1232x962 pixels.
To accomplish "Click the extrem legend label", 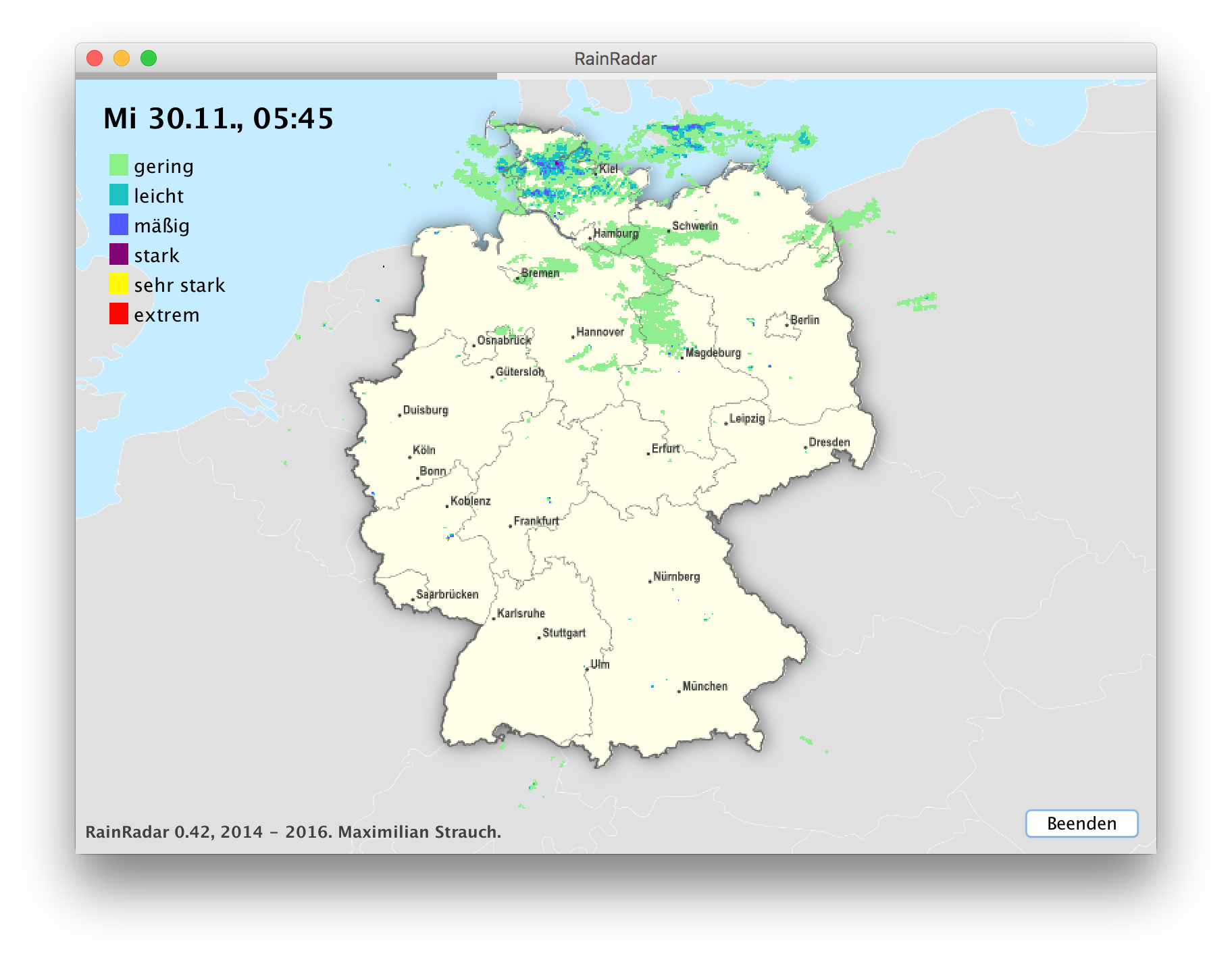I will [166, 315].
